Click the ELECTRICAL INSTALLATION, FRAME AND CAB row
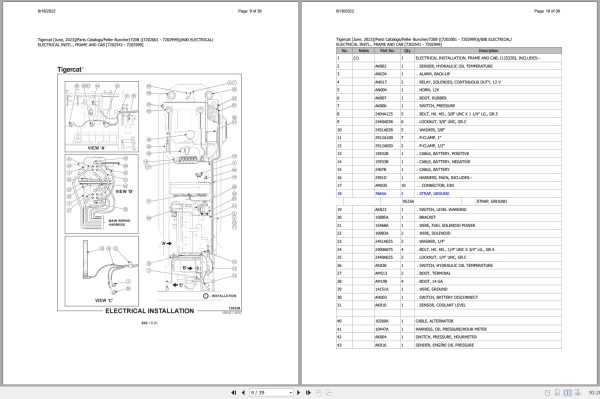 (449, 58)
